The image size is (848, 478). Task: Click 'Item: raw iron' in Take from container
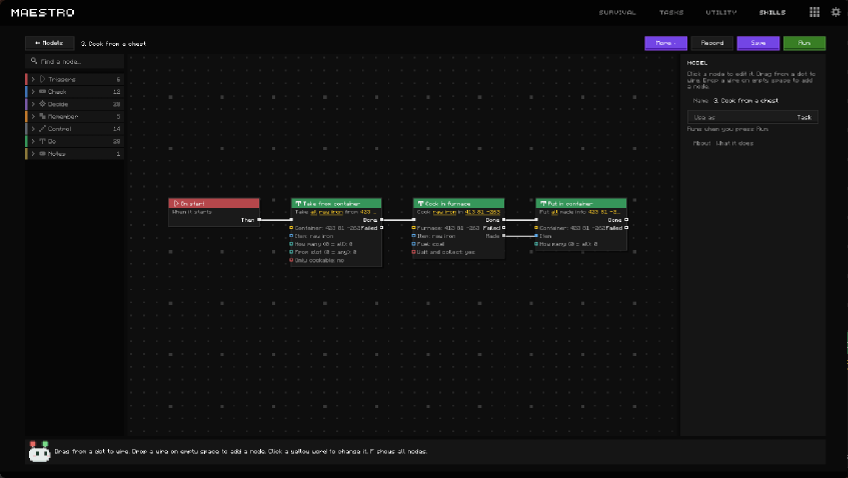314,236
